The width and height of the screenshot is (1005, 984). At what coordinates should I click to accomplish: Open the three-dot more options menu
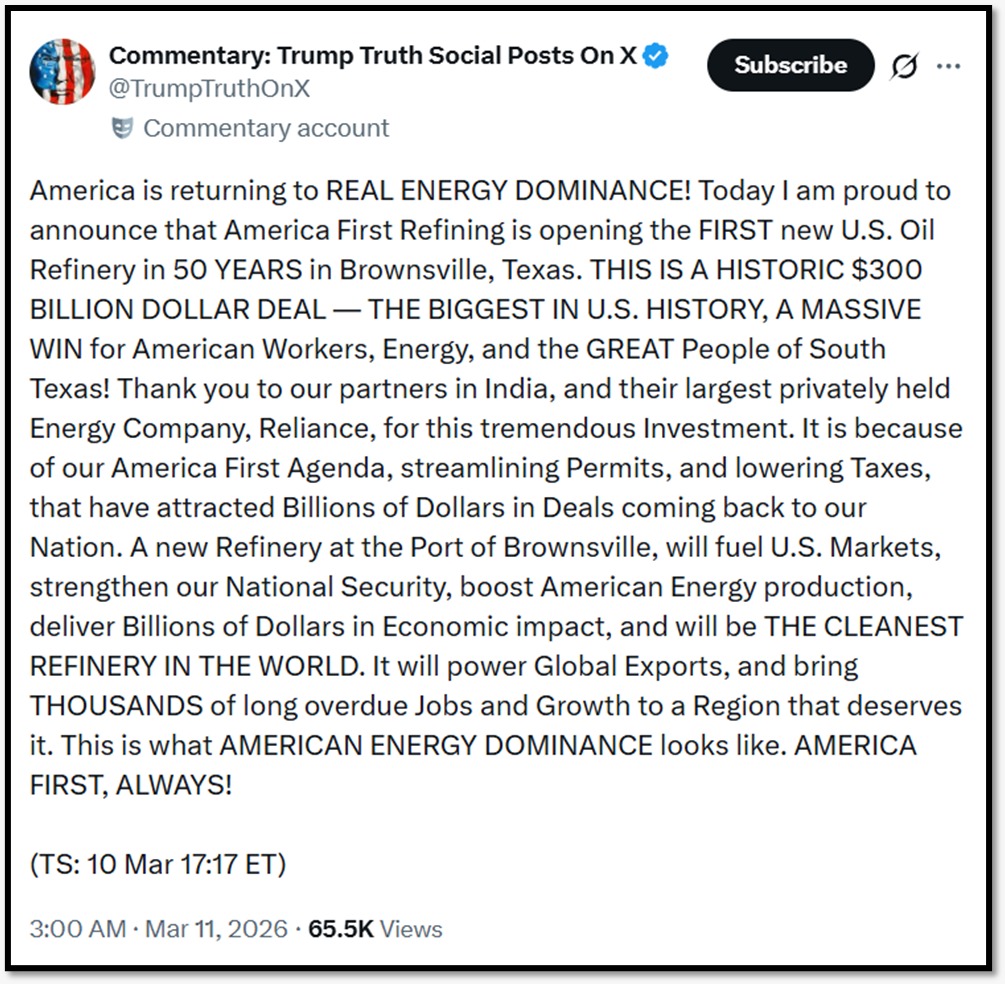tap(947, 67)
